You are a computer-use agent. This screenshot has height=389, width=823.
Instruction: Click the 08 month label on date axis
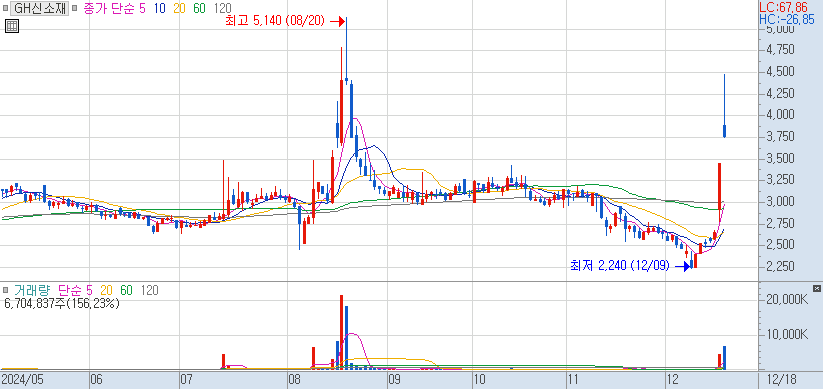pyautogui.click(x=294, y=379)
